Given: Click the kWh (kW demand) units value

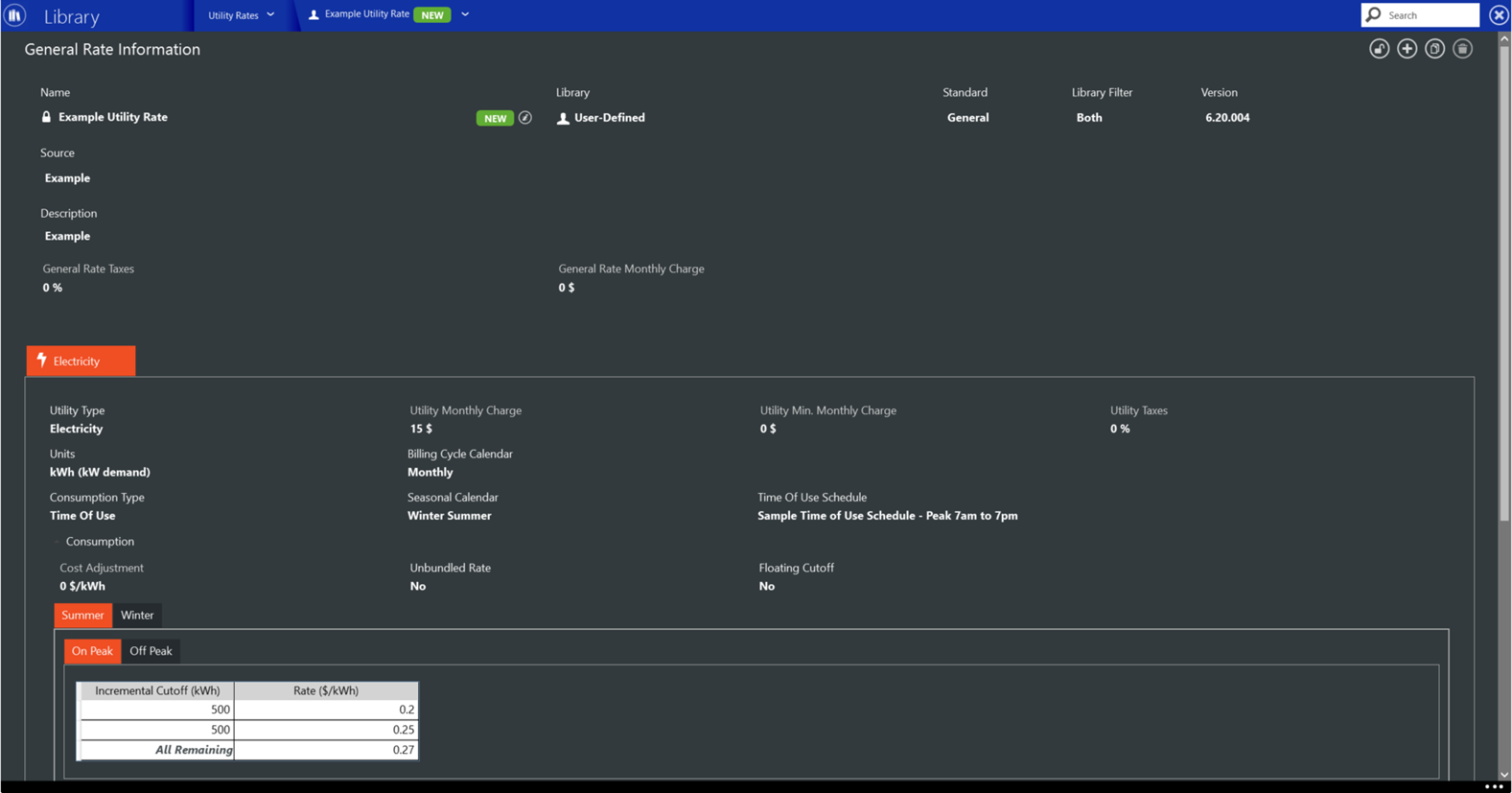Looking at the screenshot, I should tap(100, 472).
